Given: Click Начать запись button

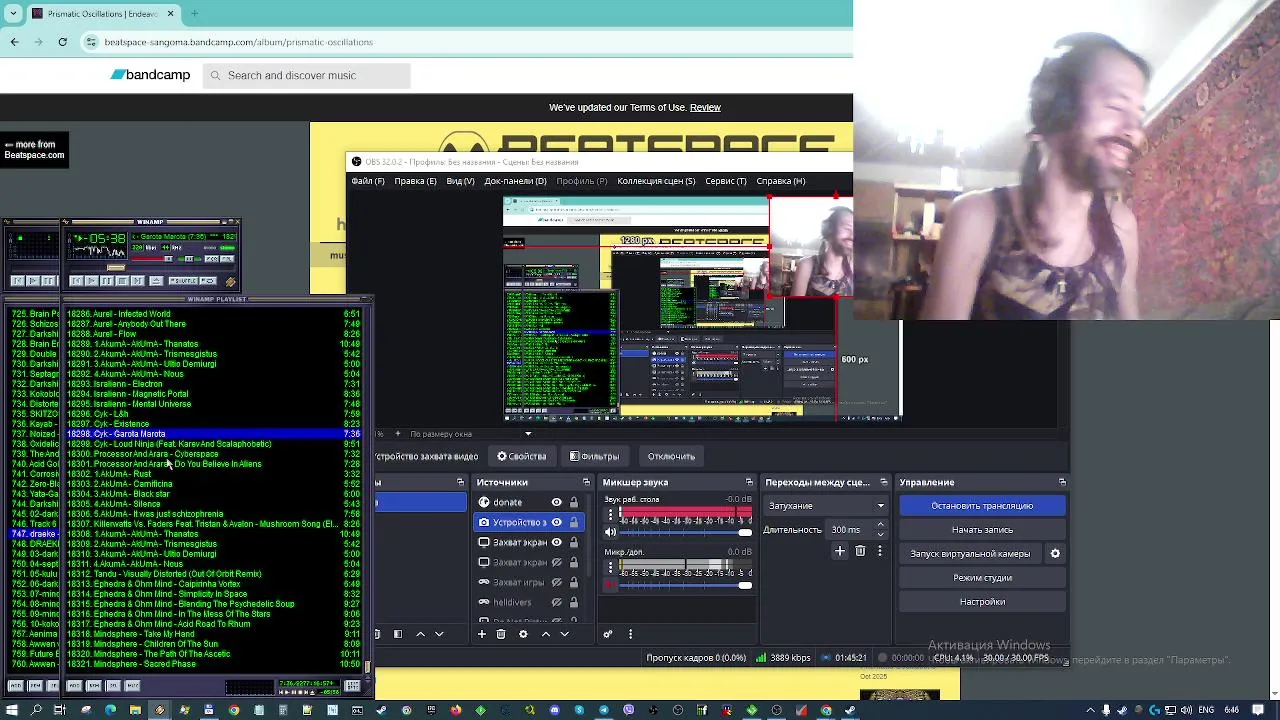Looking at the screenshot, I should 982,530.
